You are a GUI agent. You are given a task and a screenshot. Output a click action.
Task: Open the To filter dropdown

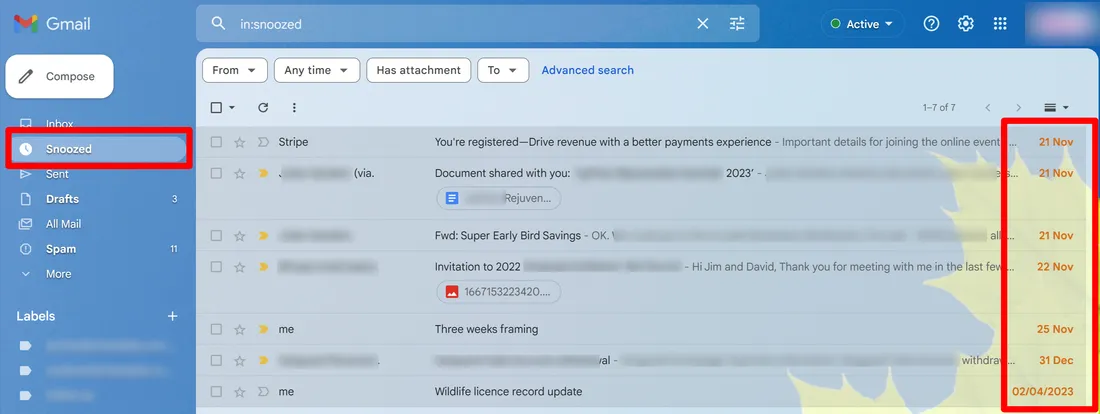[503, 70]
